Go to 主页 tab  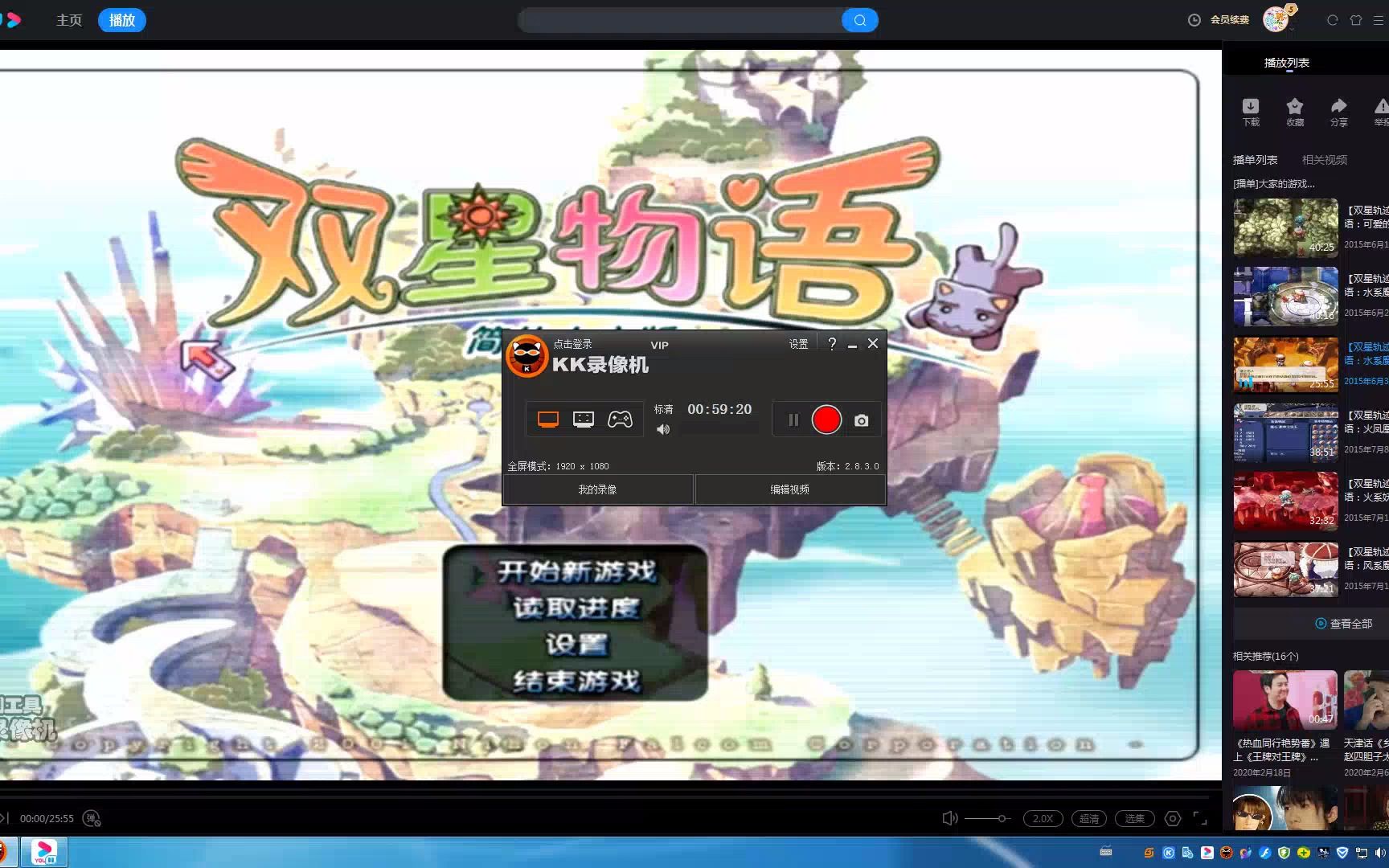69,20
